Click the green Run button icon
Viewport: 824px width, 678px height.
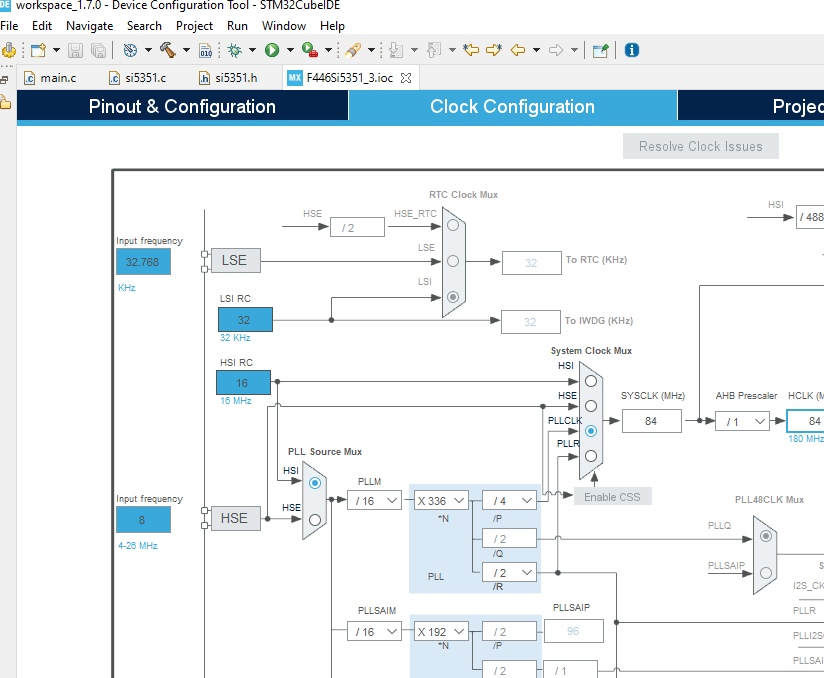click(x=272, y=50)
